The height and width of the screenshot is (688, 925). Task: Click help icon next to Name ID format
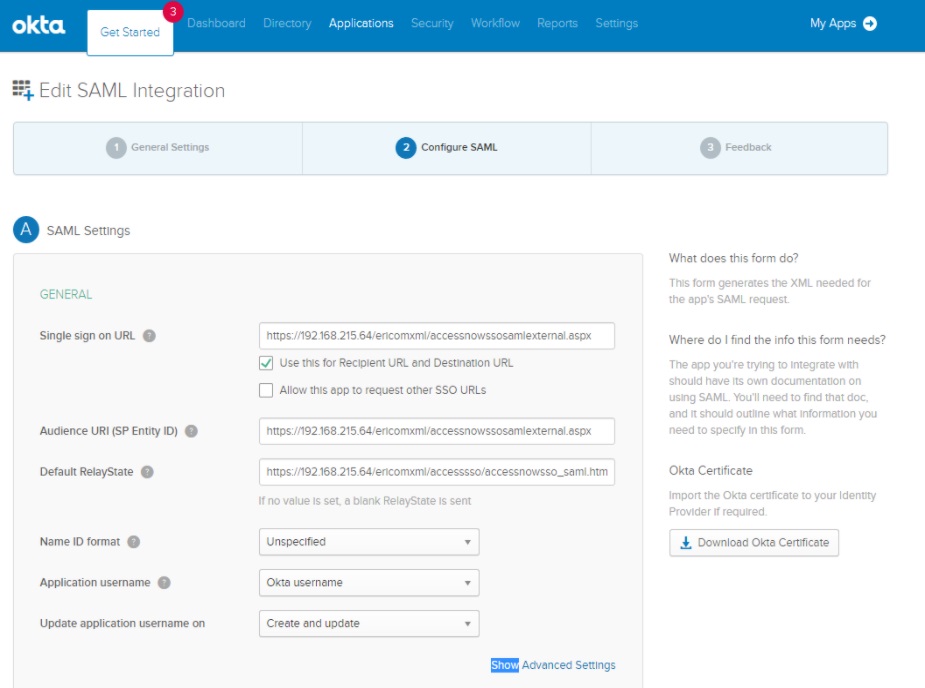click(133, 542)
